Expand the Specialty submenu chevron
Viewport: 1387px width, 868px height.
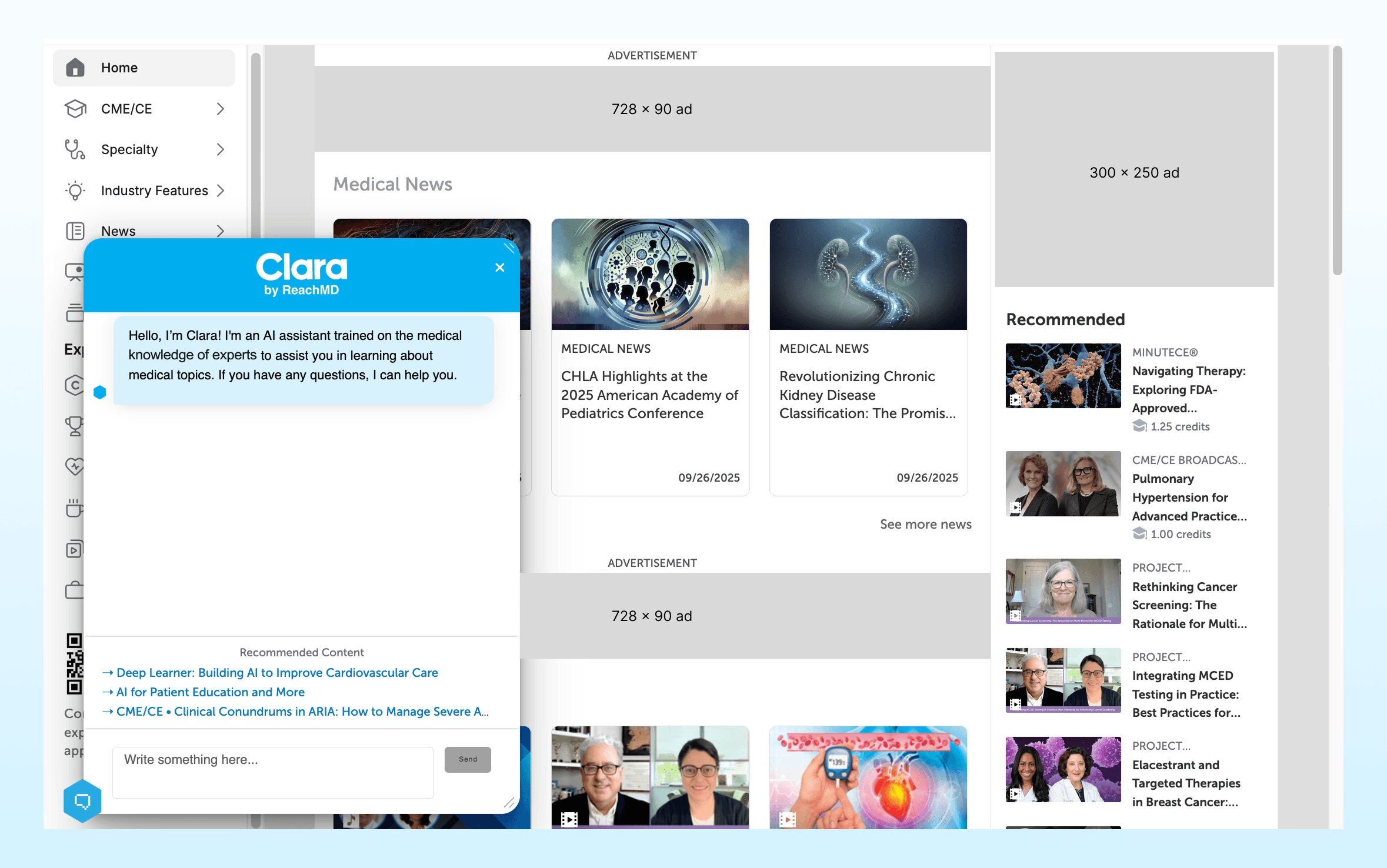(x=221, y=149)
